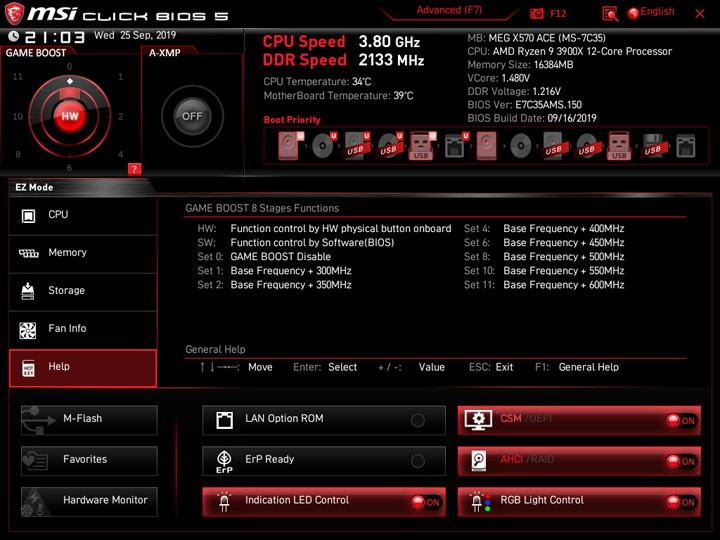Change language from English
Viewport: 720px width, 540px height.
[x=651, y=12]
